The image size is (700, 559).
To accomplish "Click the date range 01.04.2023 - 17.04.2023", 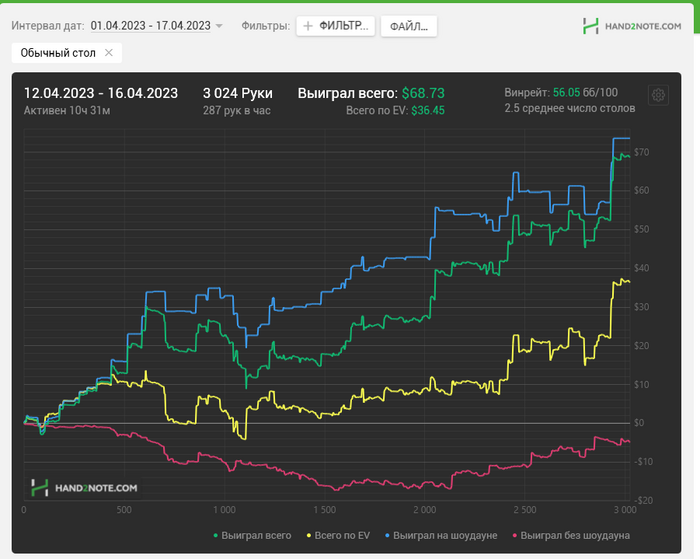I will click(150, 26).
